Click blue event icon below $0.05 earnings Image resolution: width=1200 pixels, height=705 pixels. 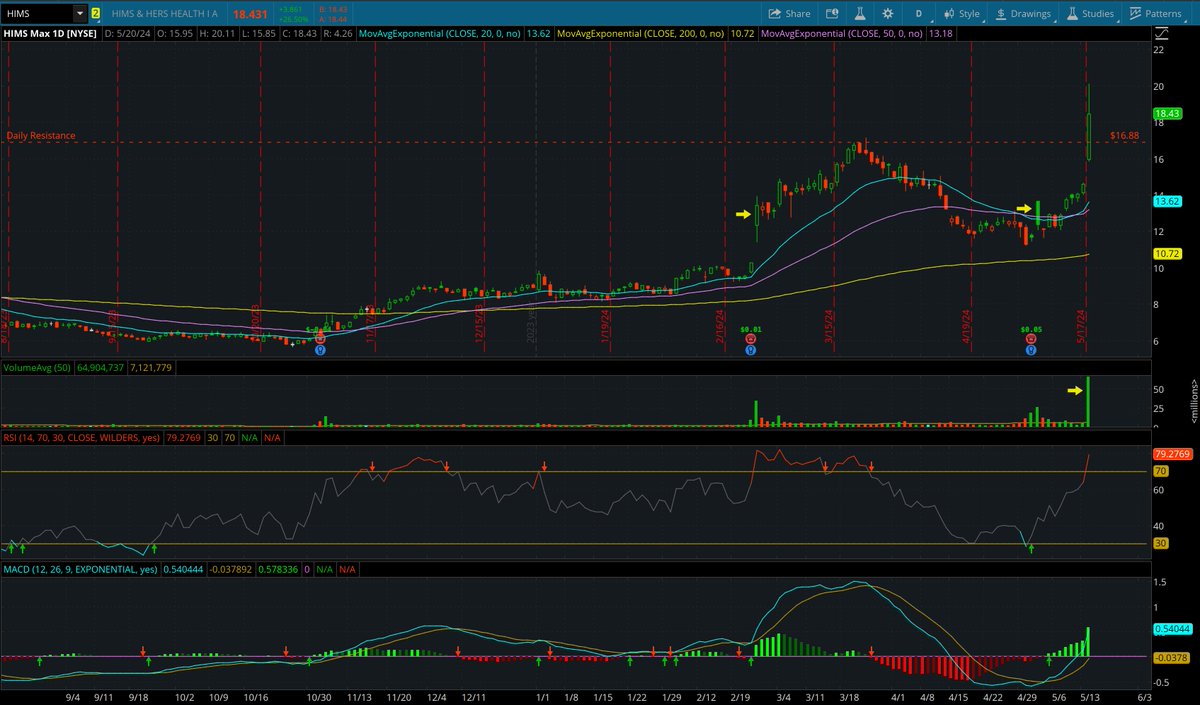1031,350
